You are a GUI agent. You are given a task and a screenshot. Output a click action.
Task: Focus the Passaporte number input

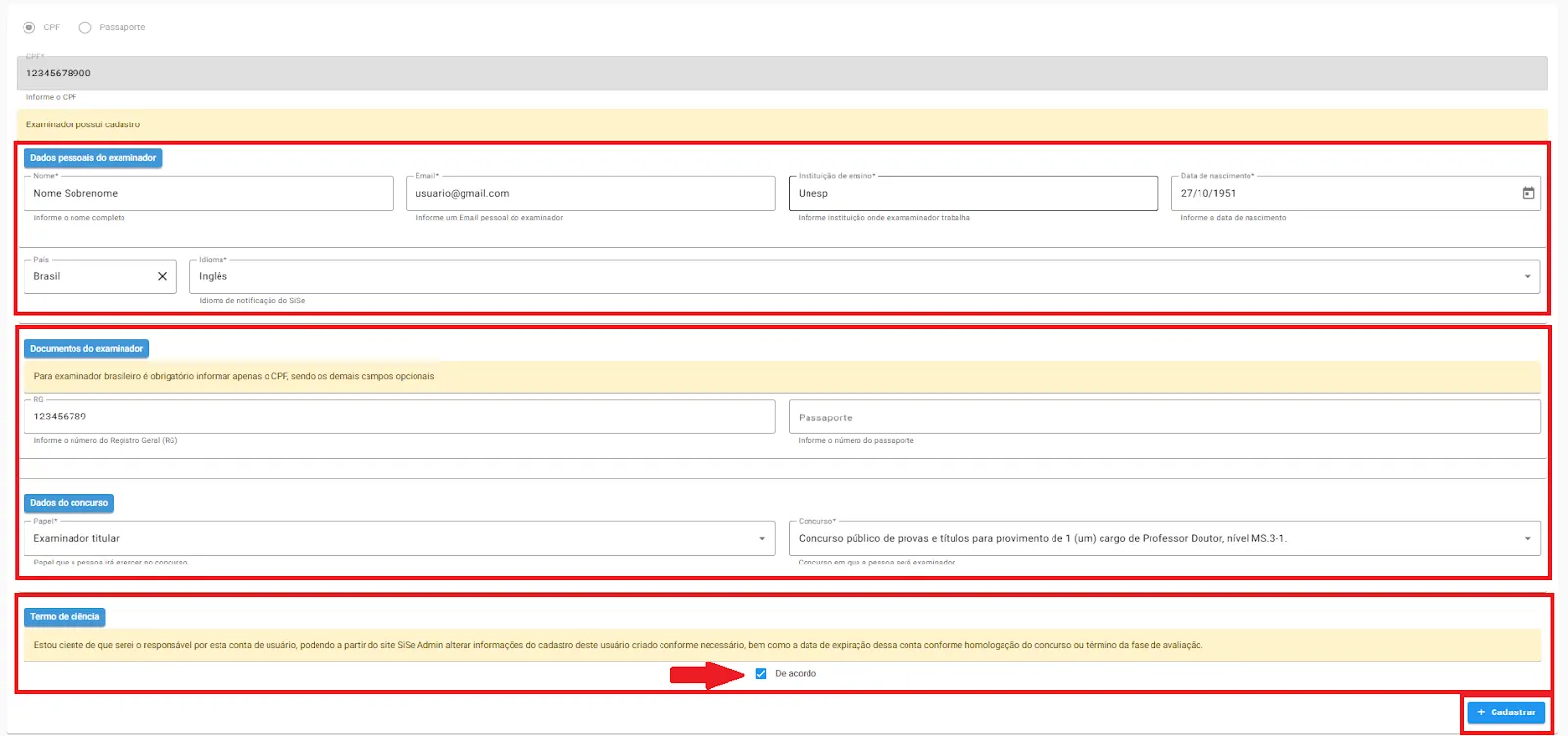coord(1163,417)
